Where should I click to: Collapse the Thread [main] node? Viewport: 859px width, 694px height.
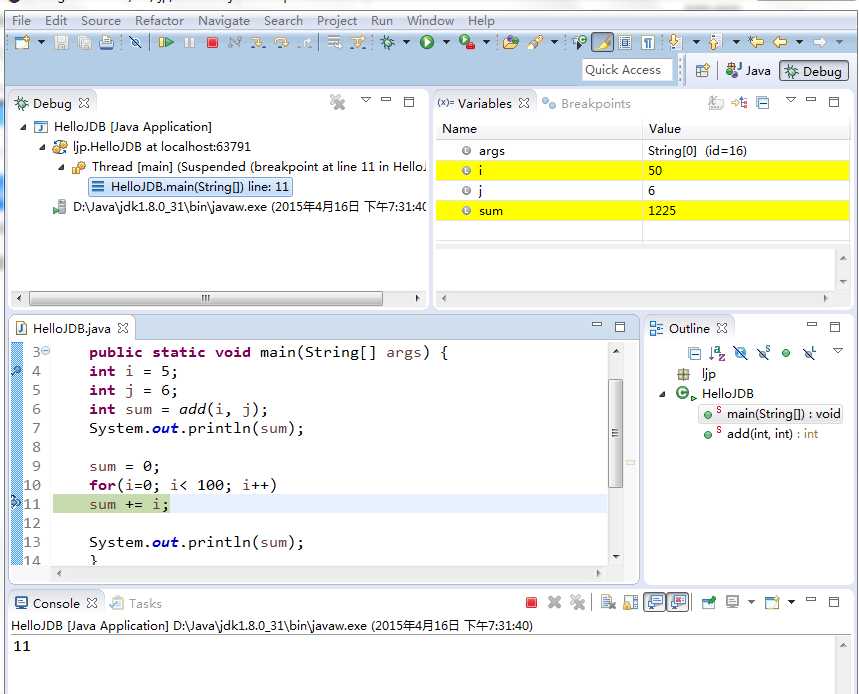click(61, 167)
